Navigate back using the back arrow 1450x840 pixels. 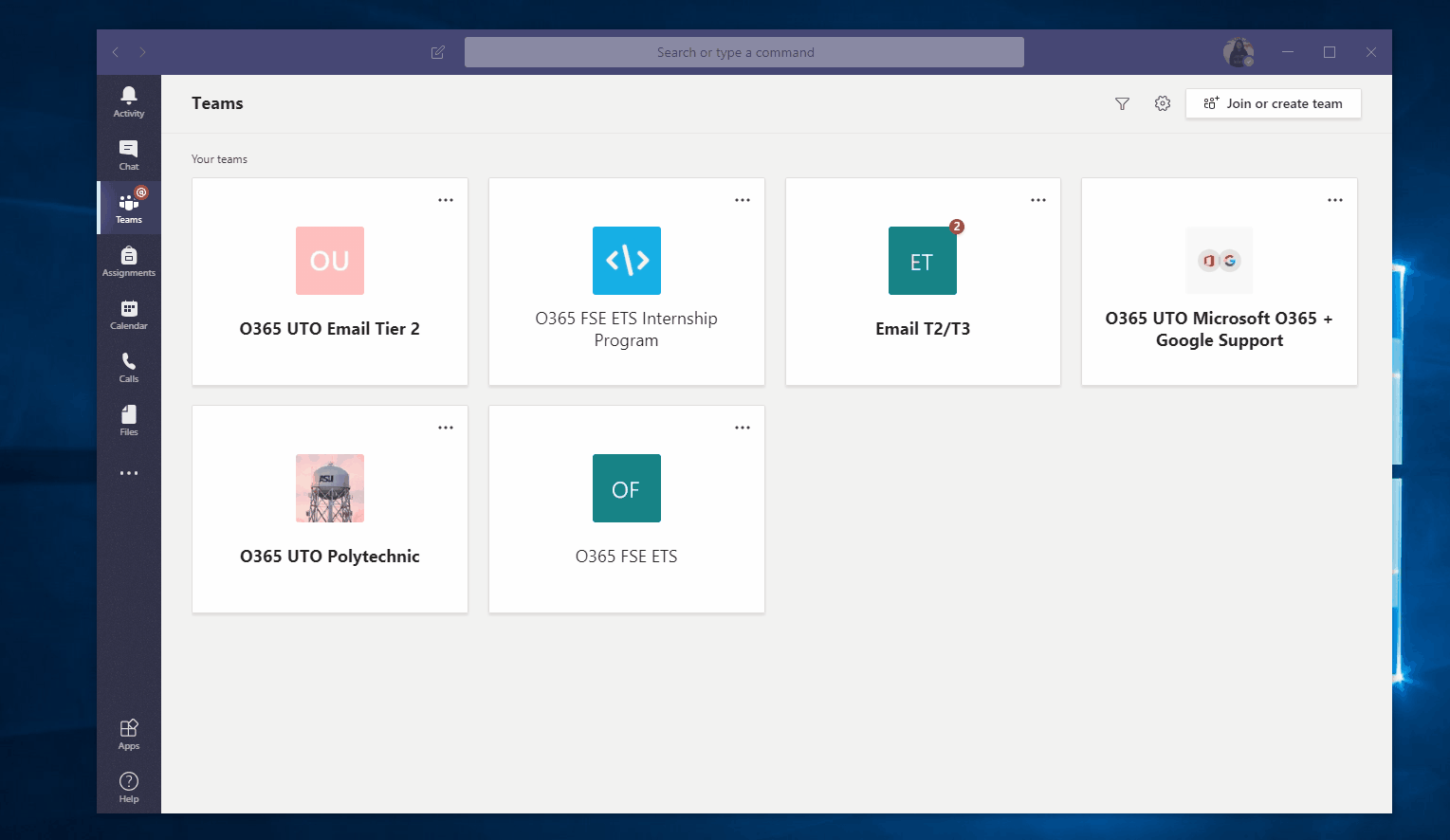(116, 52)
